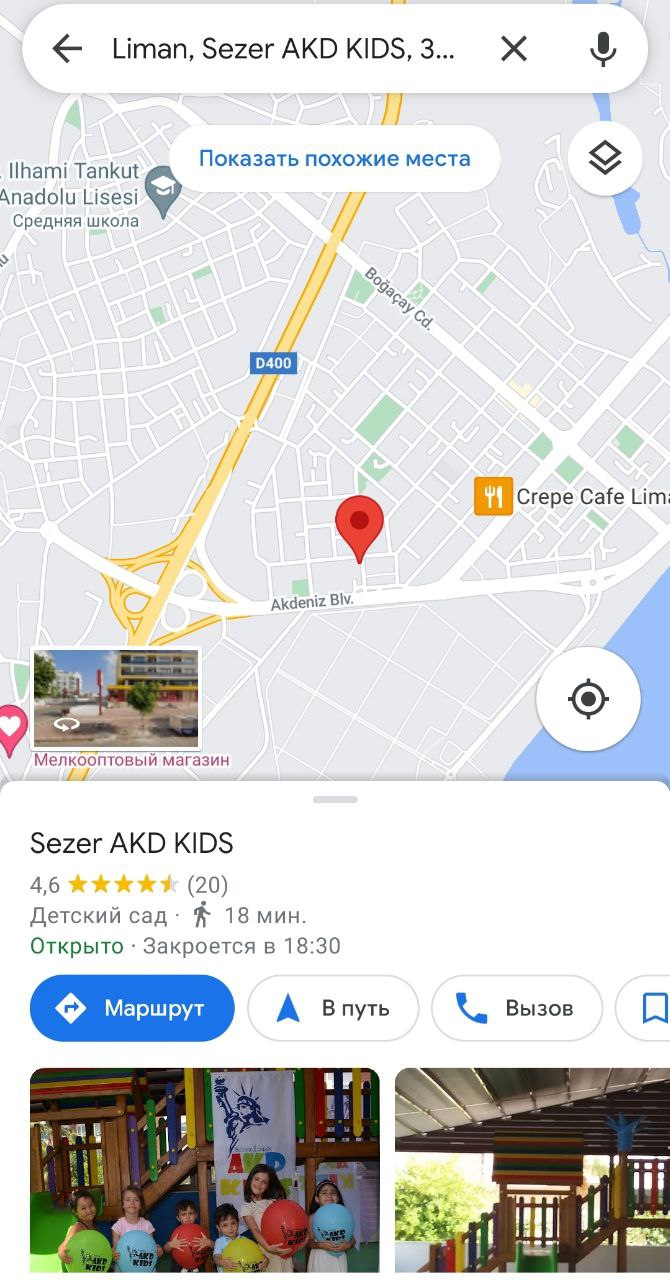
Task: Expand the place sheet using drag handle
Action: (x=335, y=799)
